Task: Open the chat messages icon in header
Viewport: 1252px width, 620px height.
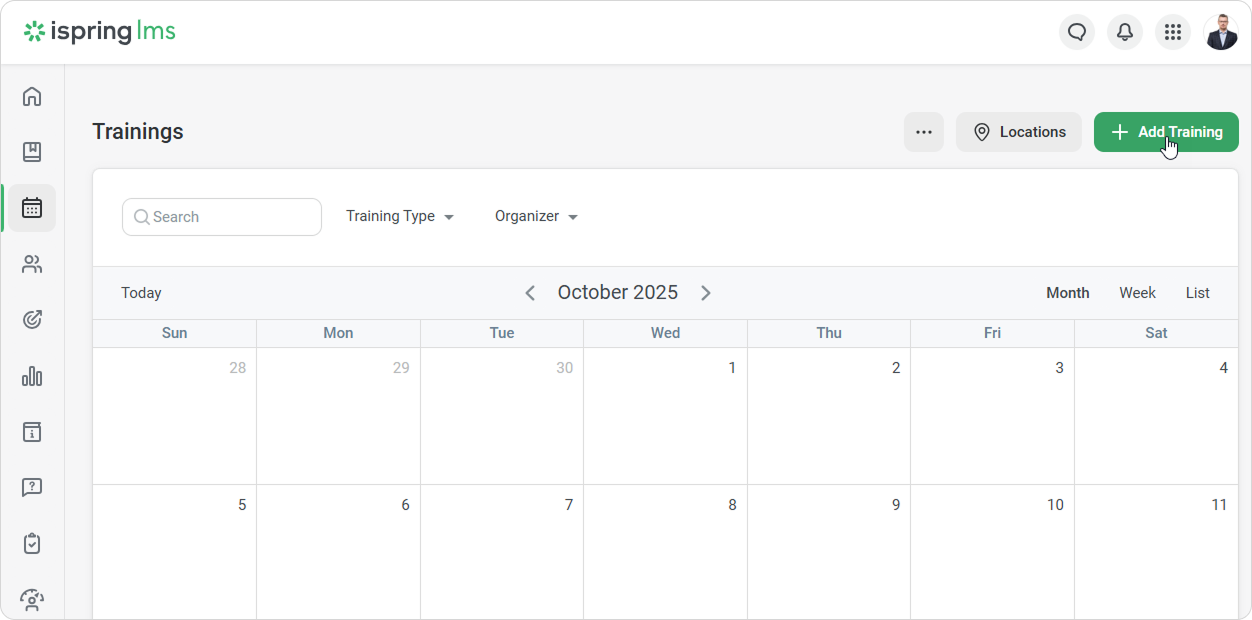Action: point(1077,32)
